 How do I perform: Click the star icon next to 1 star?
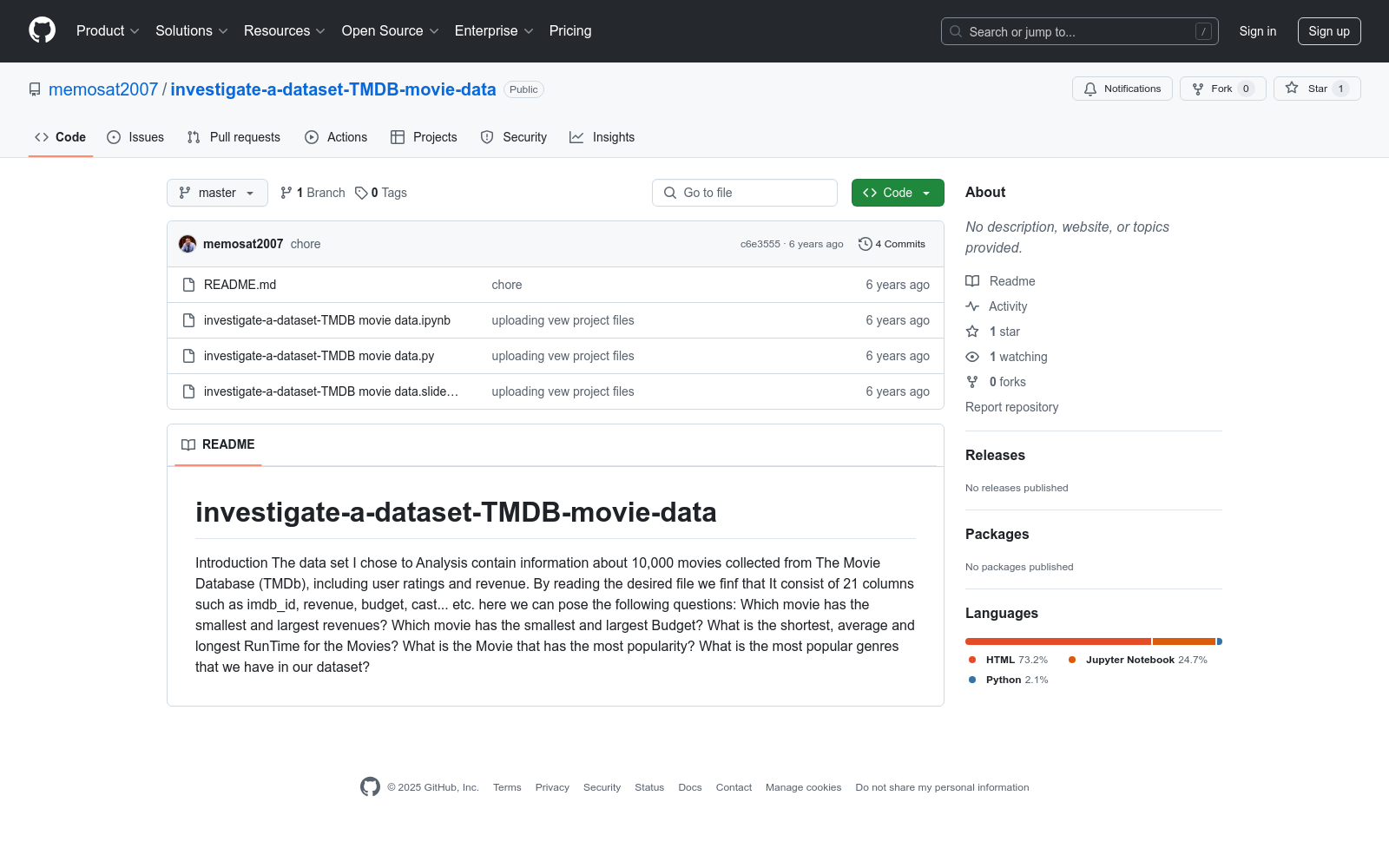click(x=972, y=332)
